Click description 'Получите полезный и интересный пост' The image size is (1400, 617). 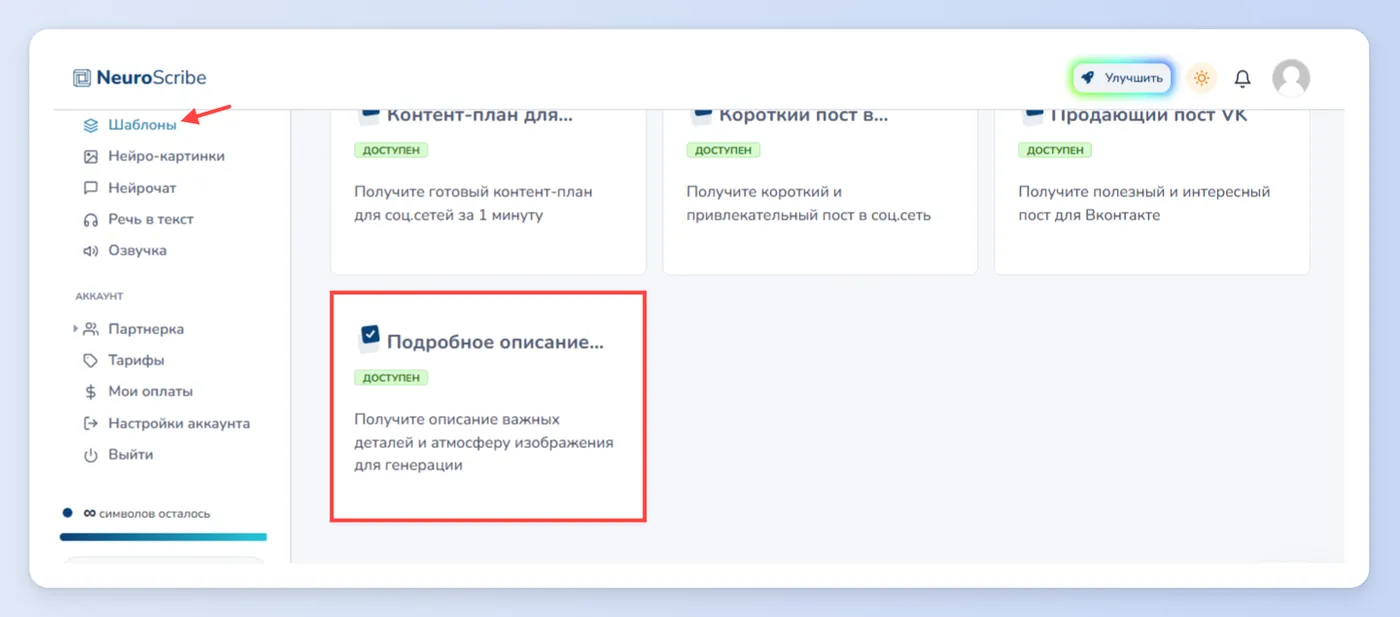click(x=1144, y=203)
